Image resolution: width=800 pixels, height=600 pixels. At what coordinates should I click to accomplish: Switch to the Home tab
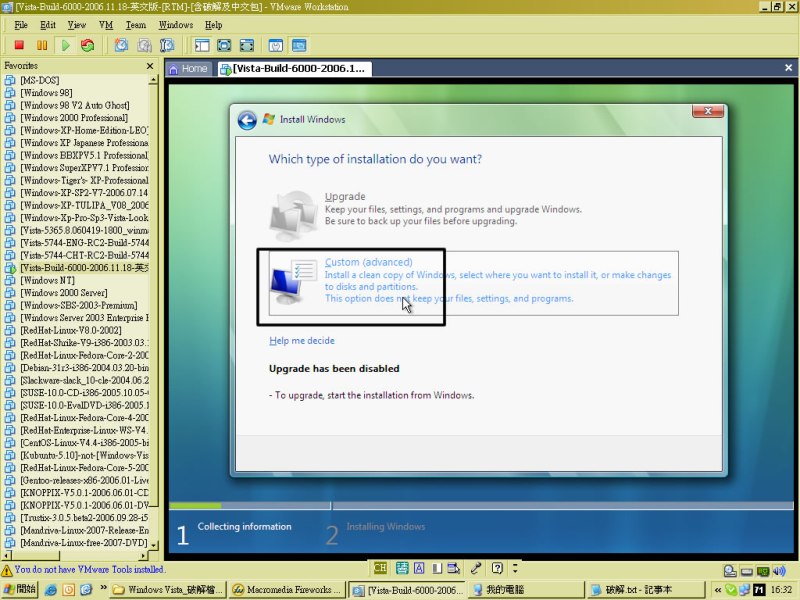point(188,69)
